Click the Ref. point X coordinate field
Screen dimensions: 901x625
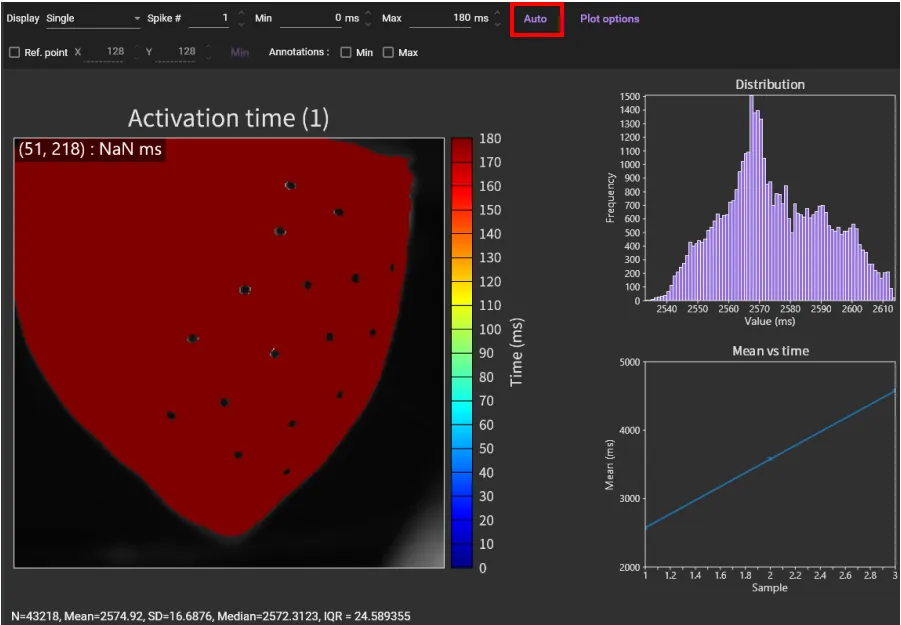point(108,53)
